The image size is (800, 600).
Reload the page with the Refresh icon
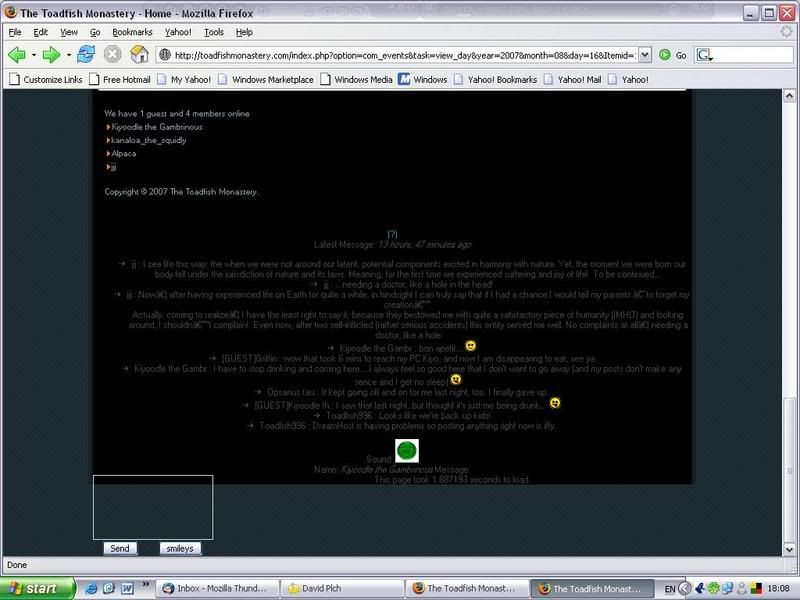[88, 54]
